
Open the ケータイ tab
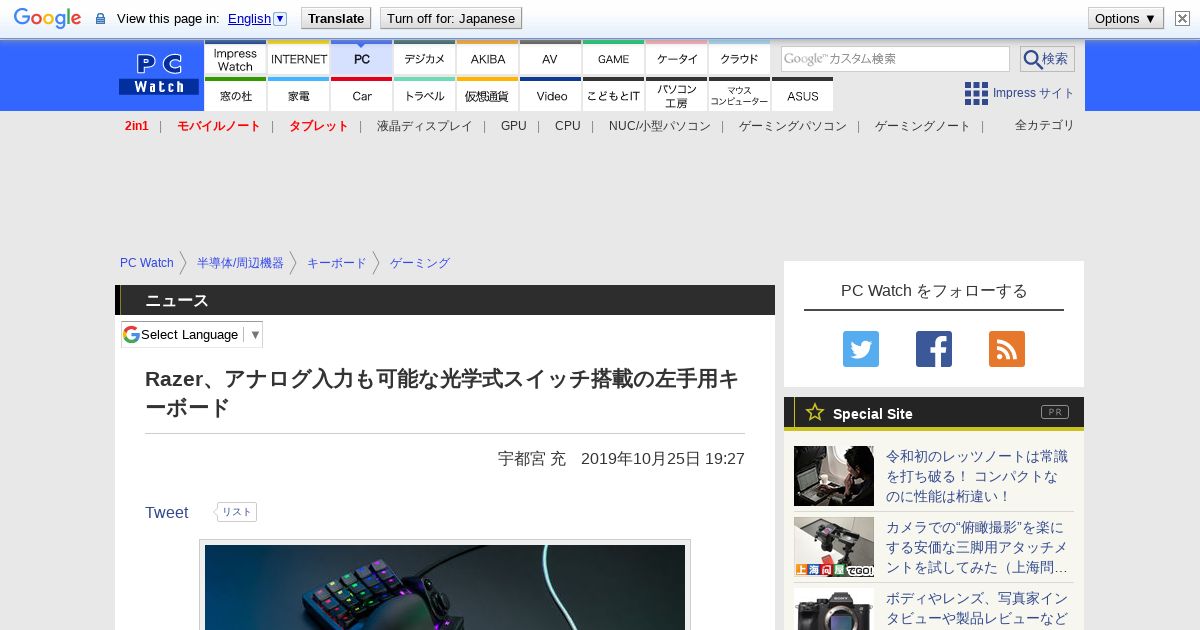(x=677, y=59)
